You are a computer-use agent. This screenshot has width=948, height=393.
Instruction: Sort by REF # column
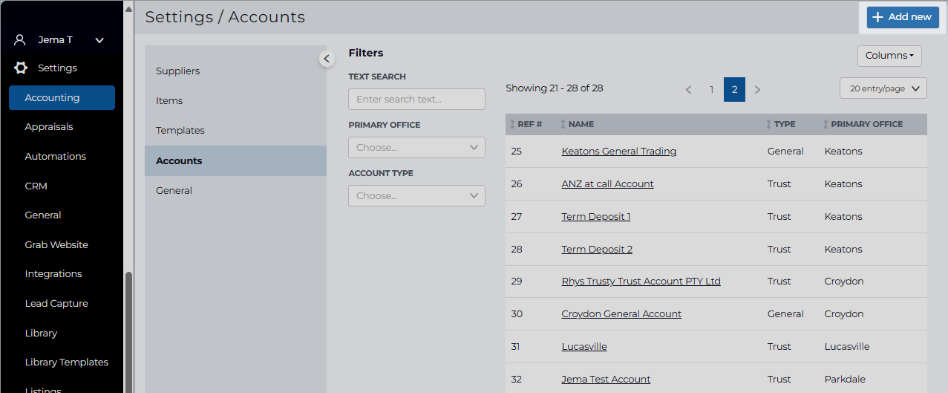pyautogui.click(x=526, y=124)
